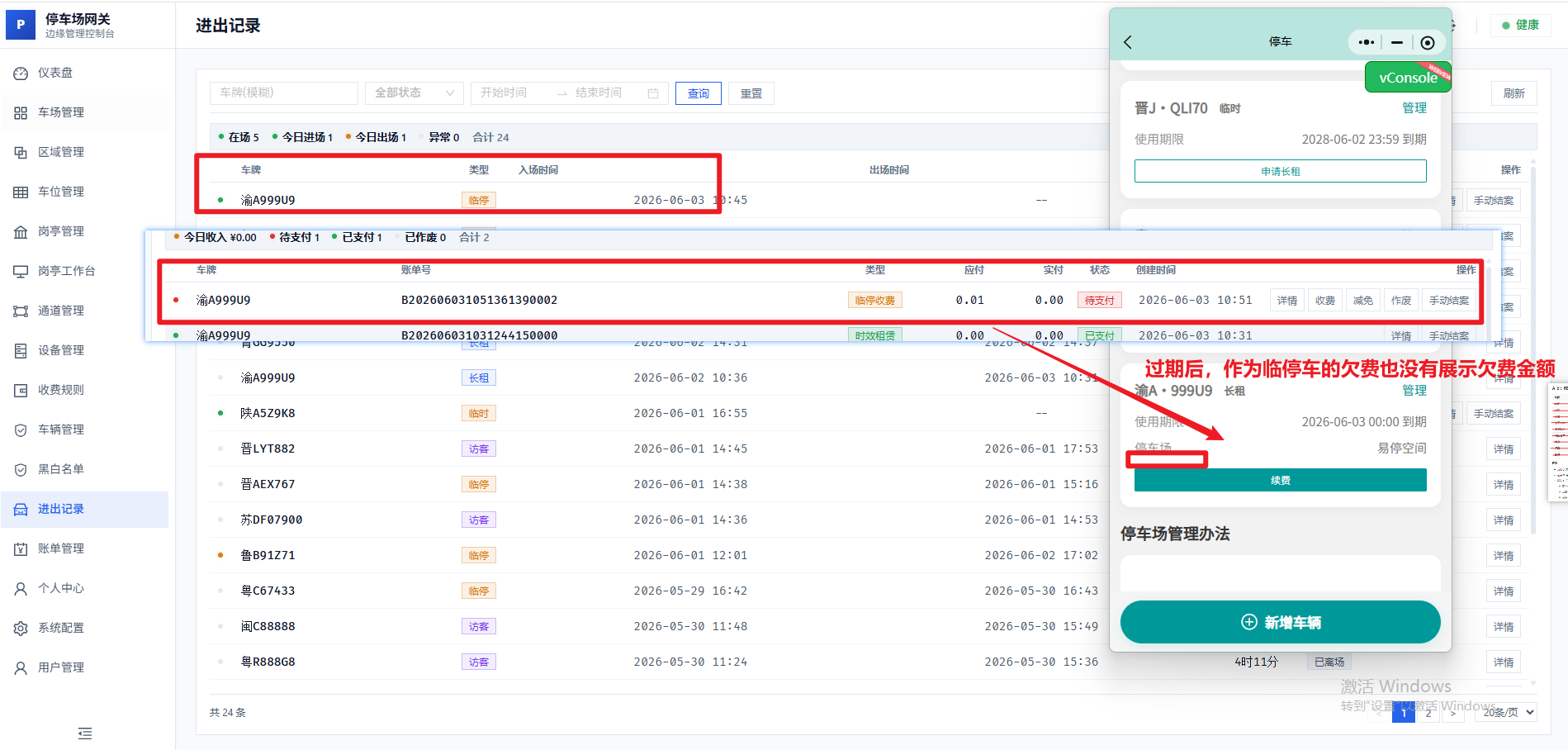Click the 待支付 status tag
1568x750 pixels.
click(1100, 300)
